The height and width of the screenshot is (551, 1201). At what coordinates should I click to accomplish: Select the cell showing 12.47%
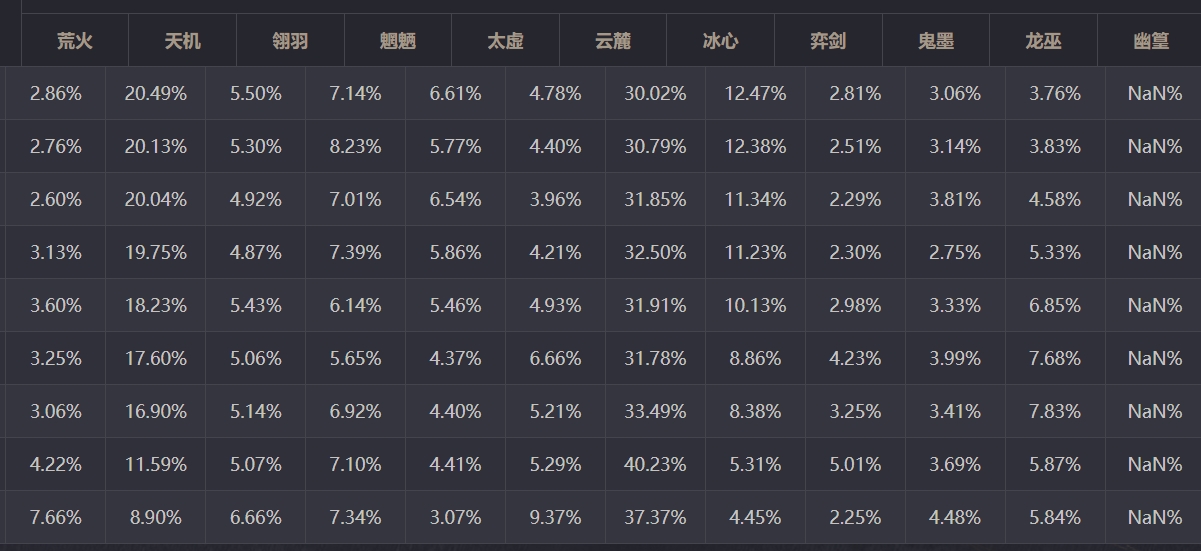coord(756,93)
